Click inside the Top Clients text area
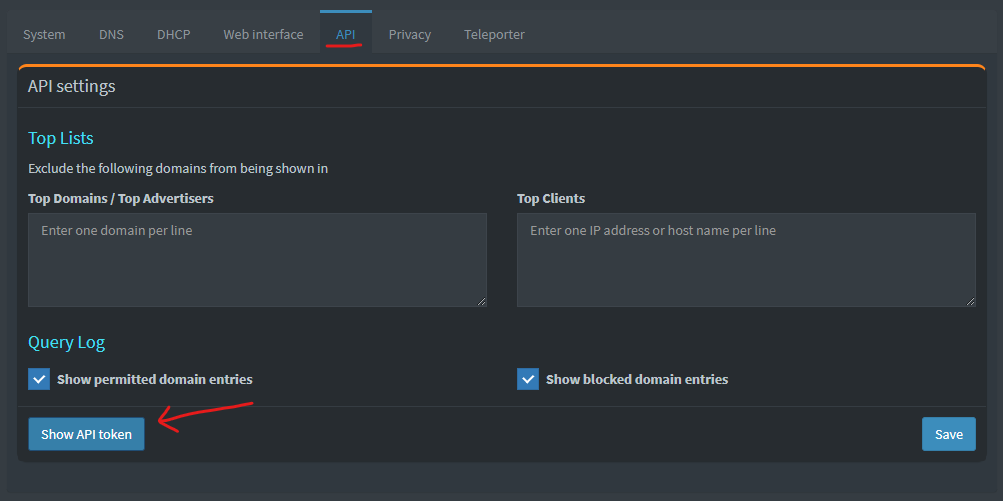Screen dimensions: 1003x501 pyautogui.click(x=746, y=259)
